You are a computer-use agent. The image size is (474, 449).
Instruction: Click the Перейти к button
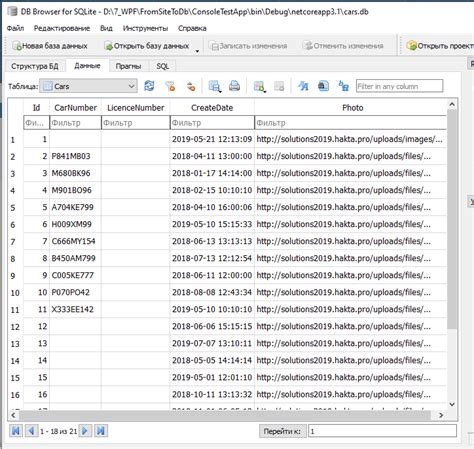282,431
